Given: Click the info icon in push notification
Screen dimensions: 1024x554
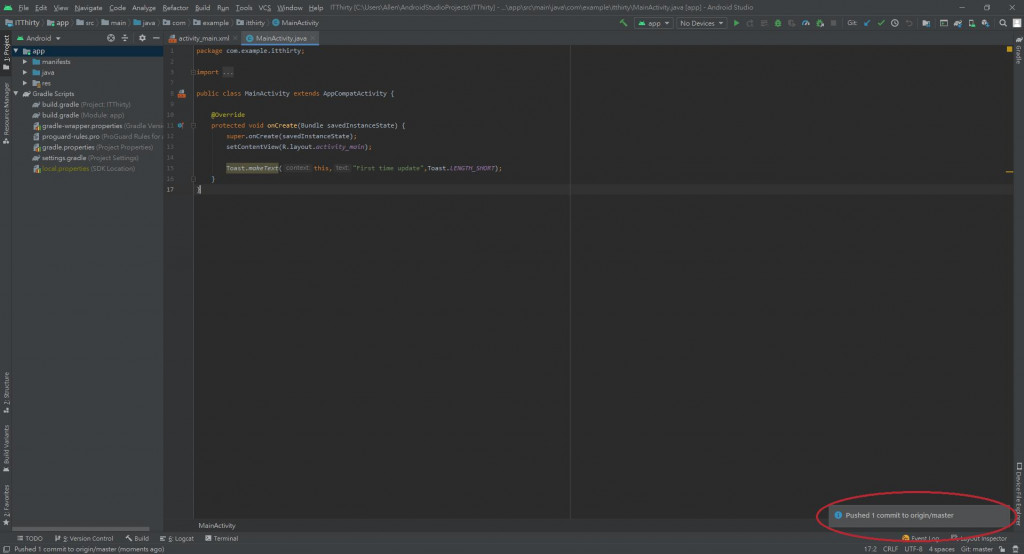Looking at the screenshot, I should click(838, 515).
